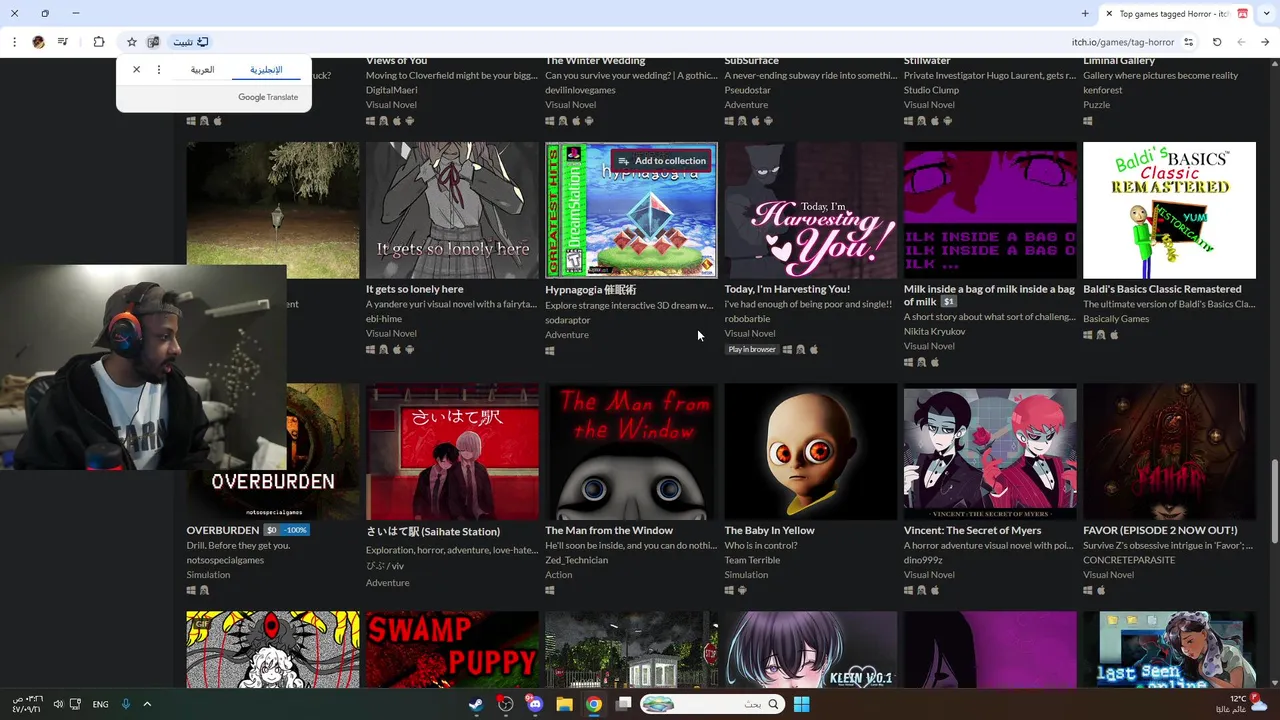
Task: Open author link 'Nikita Kryukov'
Action: point(935,332)
